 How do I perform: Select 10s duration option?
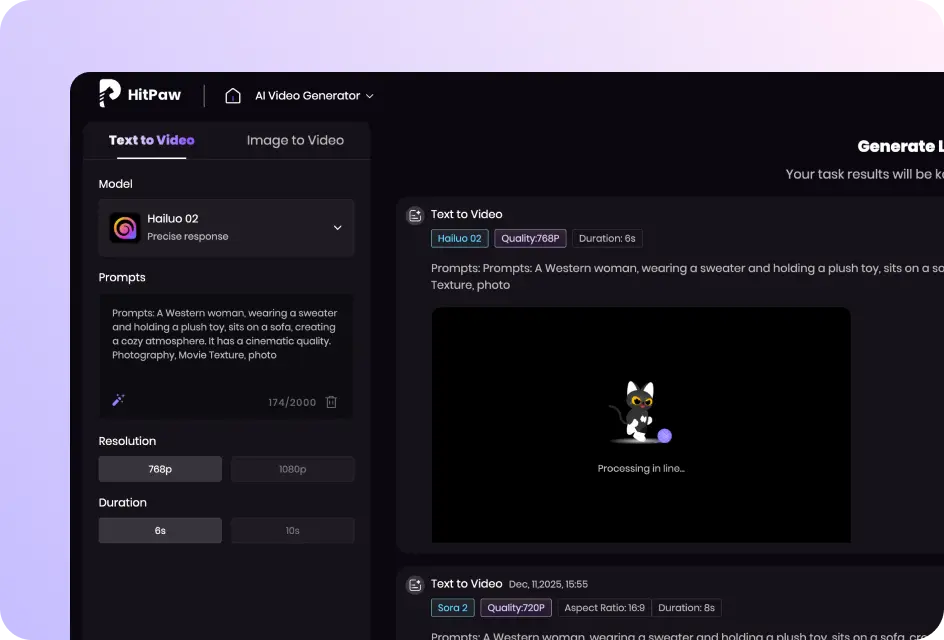292,531
